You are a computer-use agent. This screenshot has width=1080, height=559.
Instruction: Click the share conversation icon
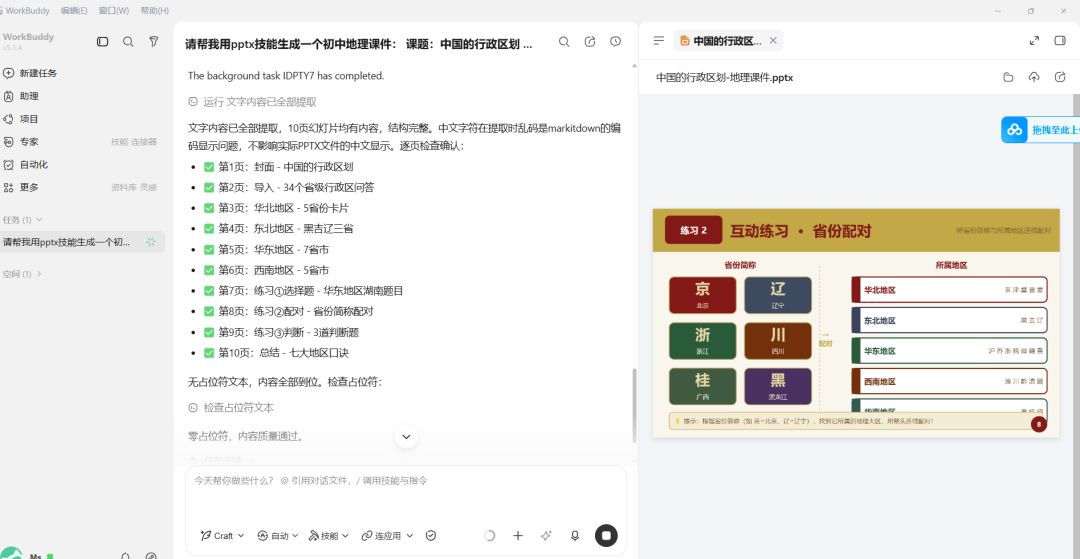pyautogui.click(x=590, y=42)
